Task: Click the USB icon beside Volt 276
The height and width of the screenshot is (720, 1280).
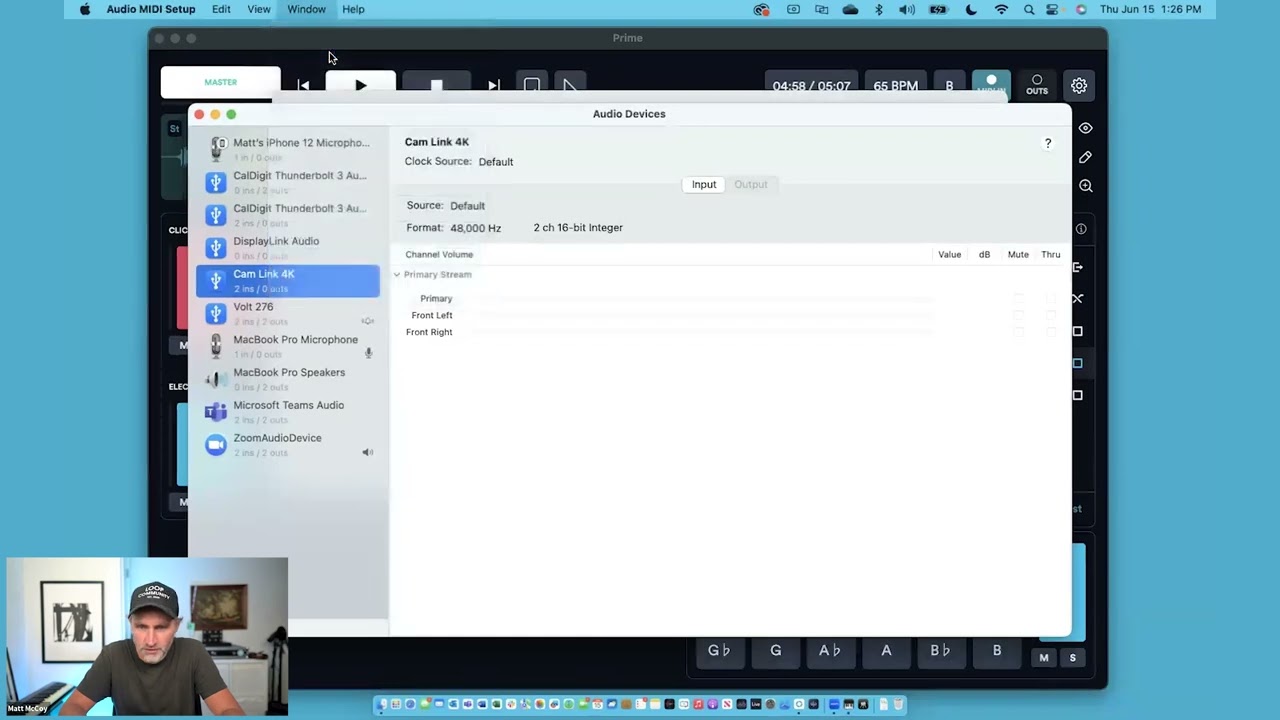Action: point(216,314)
